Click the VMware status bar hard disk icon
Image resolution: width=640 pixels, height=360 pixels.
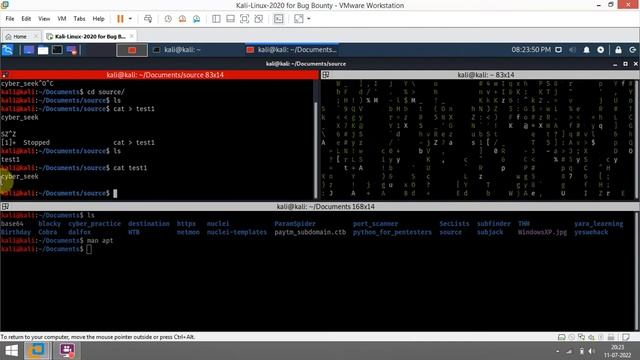coord(562,337)
